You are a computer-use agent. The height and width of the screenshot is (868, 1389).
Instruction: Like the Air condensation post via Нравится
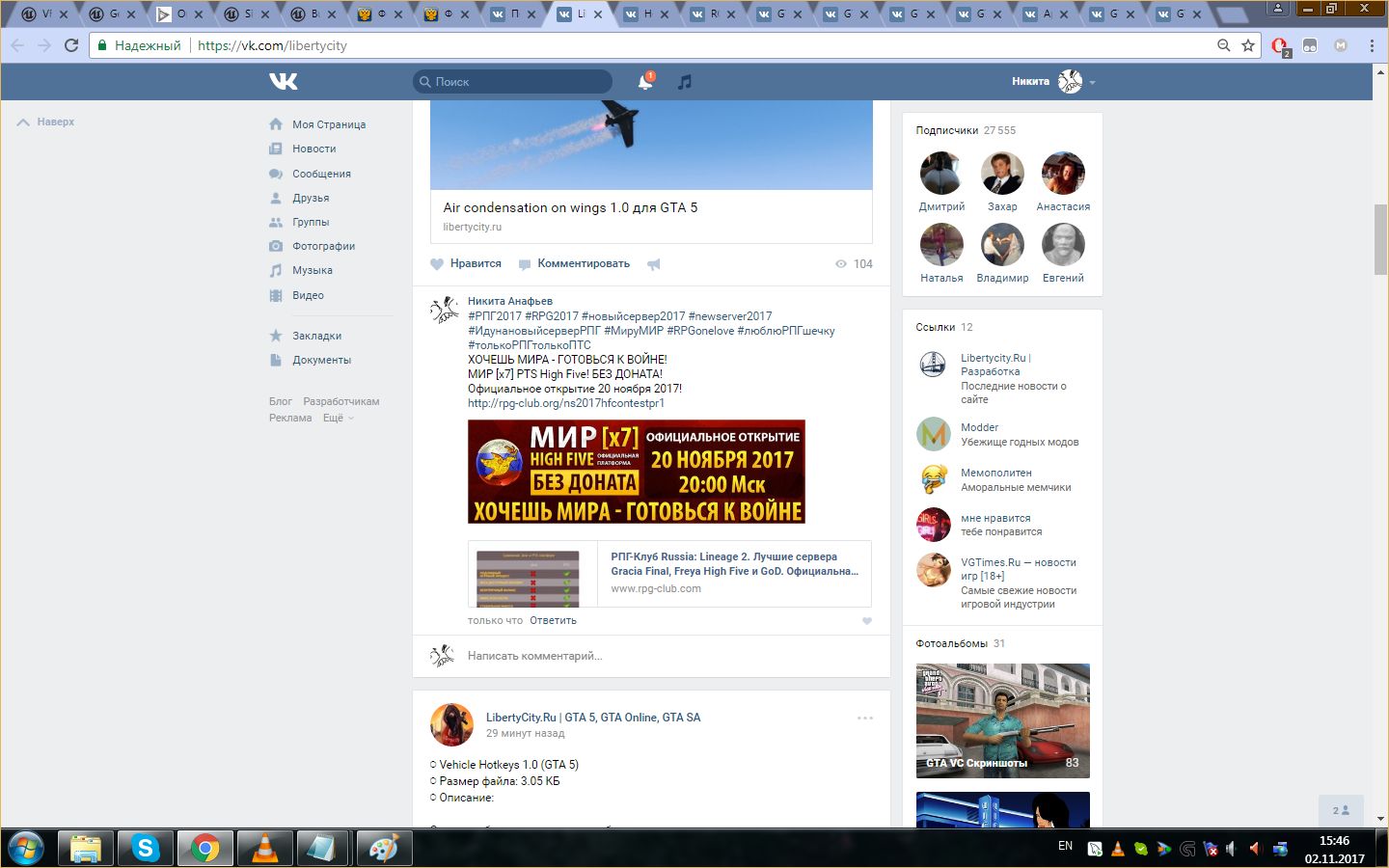tap(466, 263)
